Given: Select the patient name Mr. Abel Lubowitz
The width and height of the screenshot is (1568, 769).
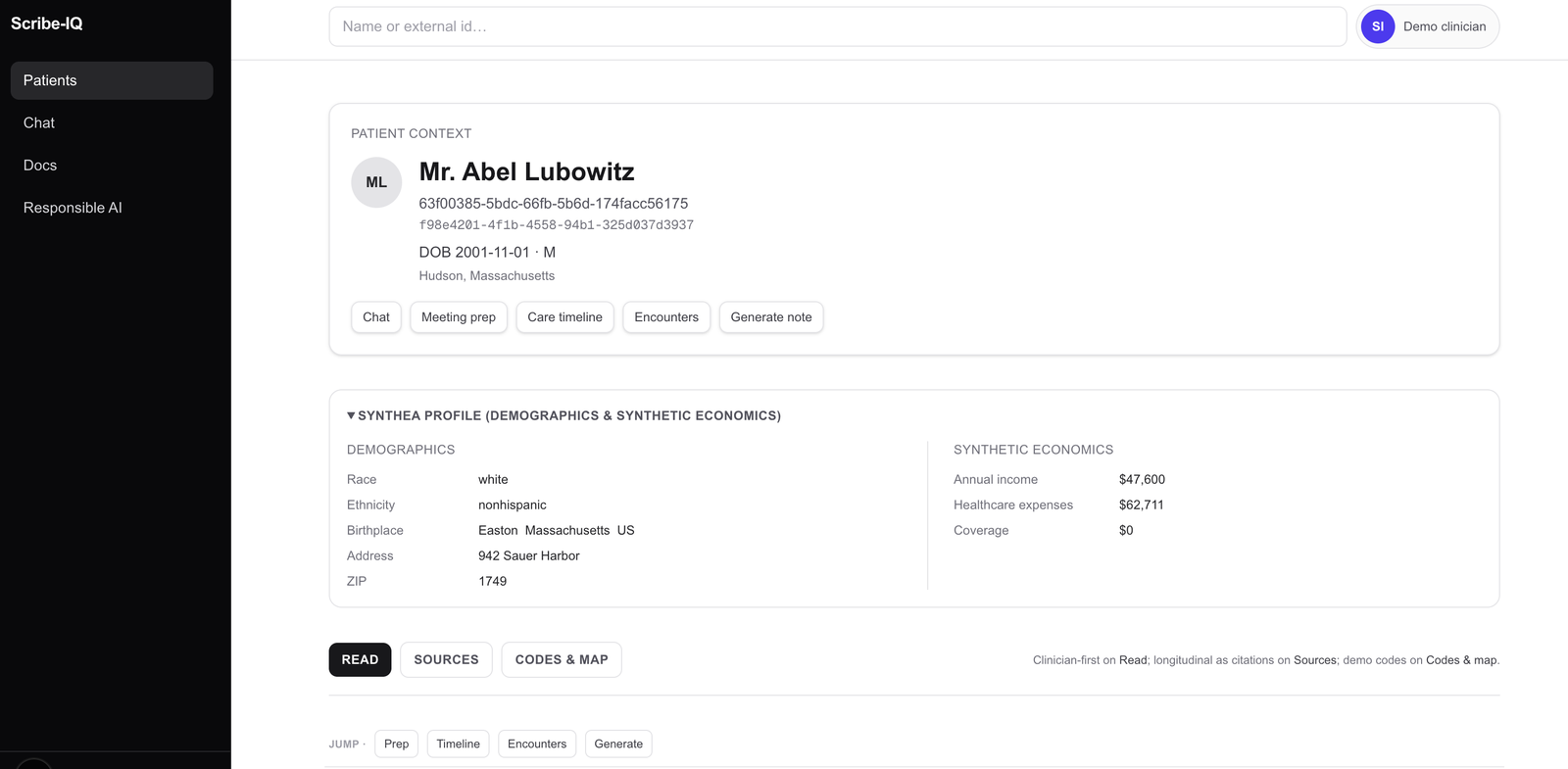Looking at the screenshot, I should 527,171.
